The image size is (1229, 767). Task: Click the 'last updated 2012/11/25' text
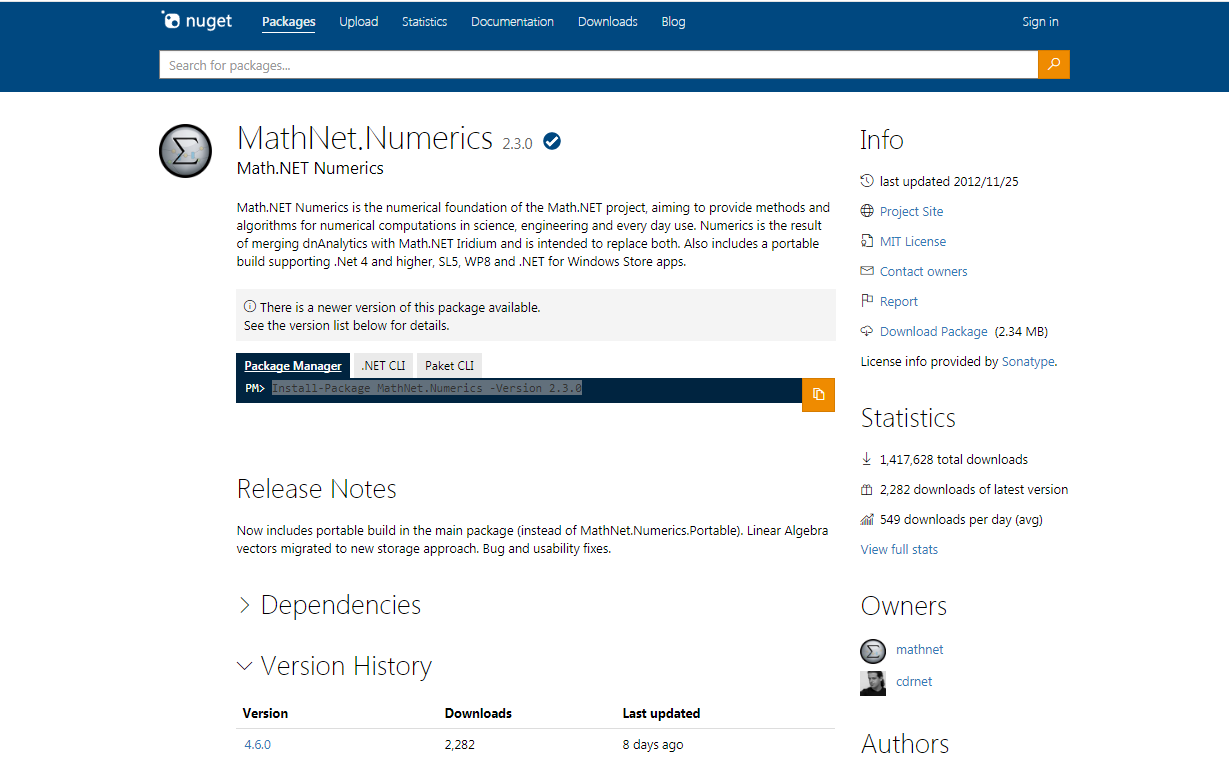(949, 181)
